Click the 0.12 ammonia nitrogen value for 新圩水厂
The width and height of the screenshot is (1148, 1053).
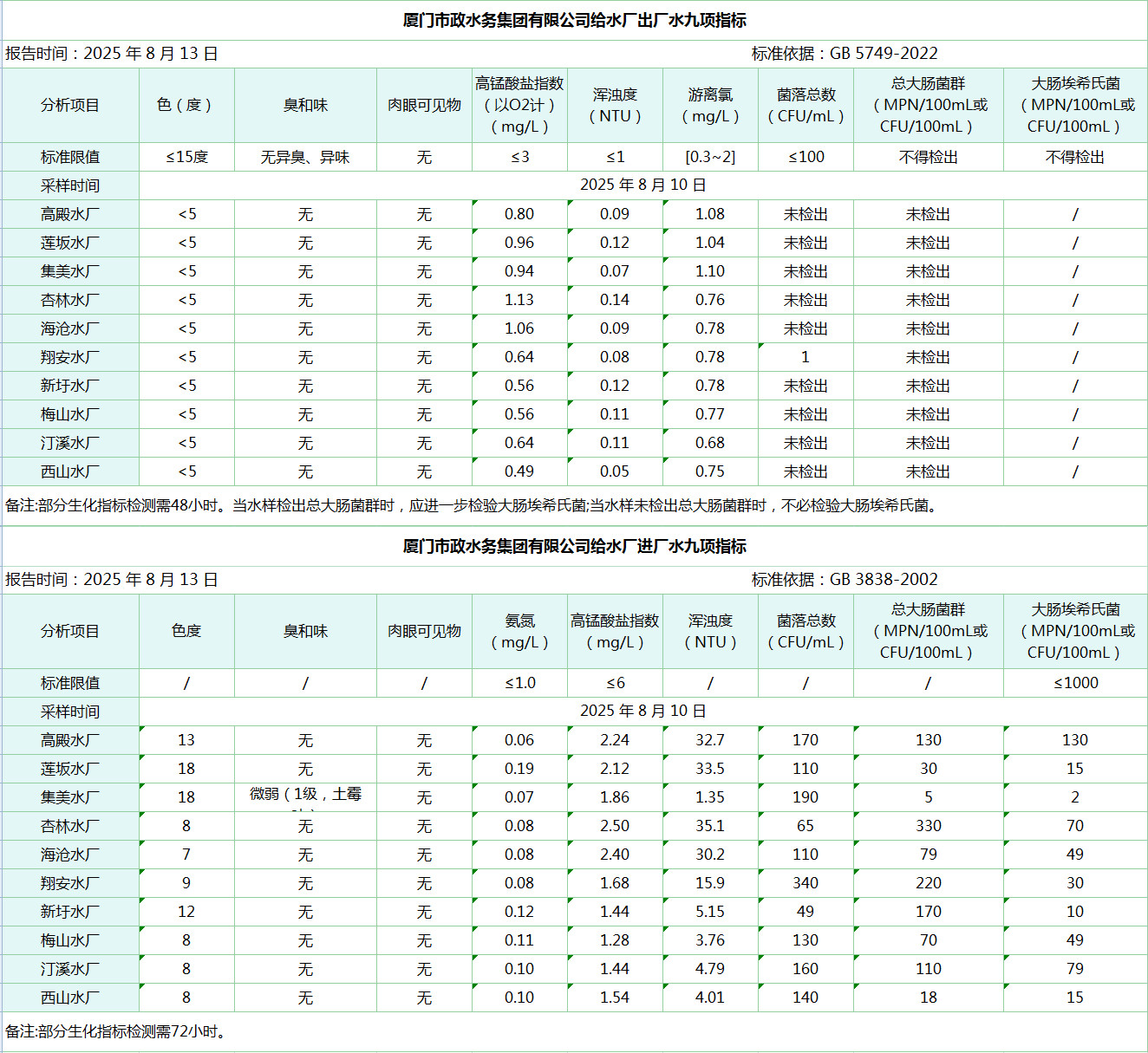point(519,912)
